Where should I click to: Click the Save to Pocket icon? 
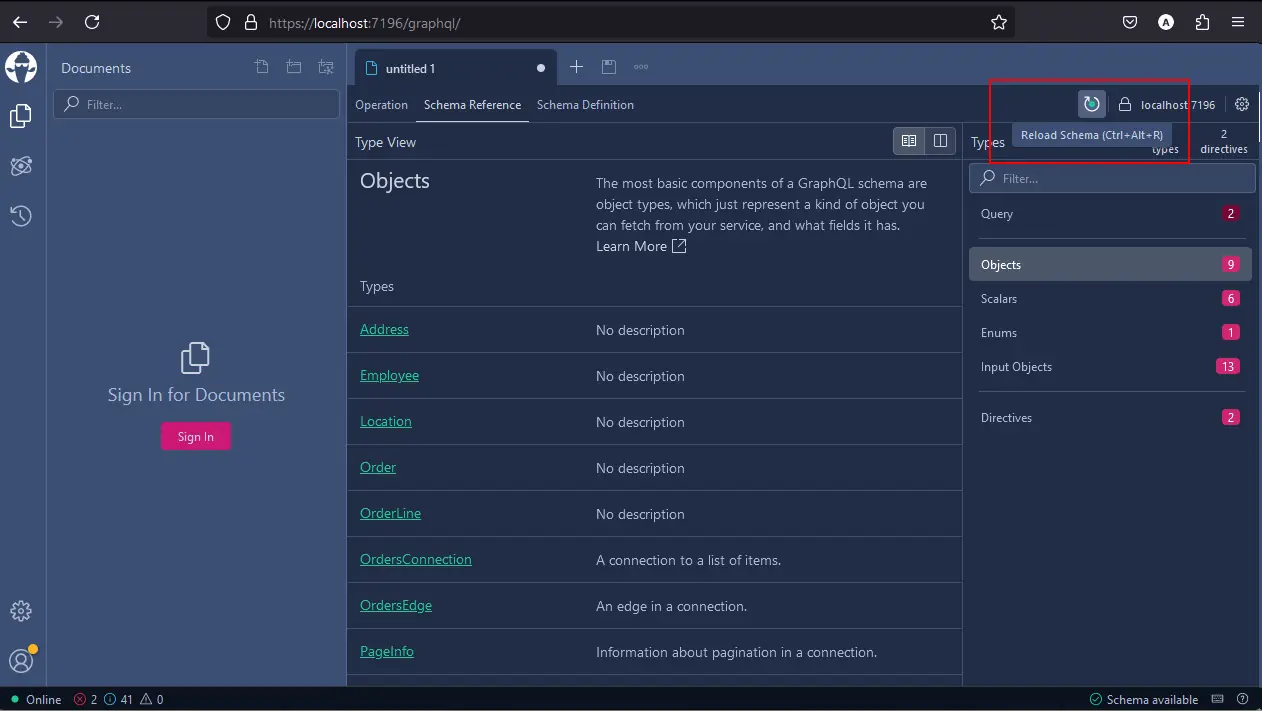pos(1129,22)
